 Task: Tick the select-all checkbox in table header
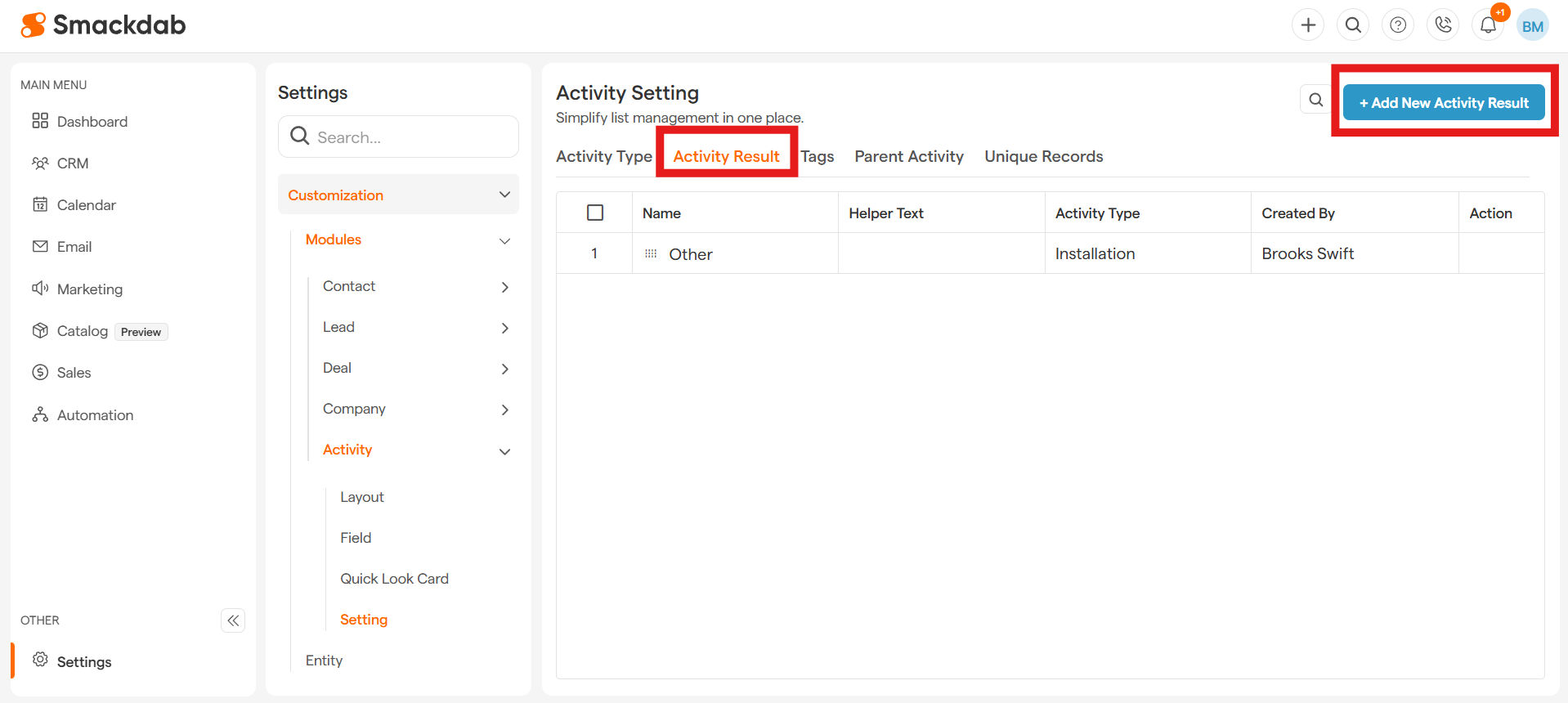595,213
